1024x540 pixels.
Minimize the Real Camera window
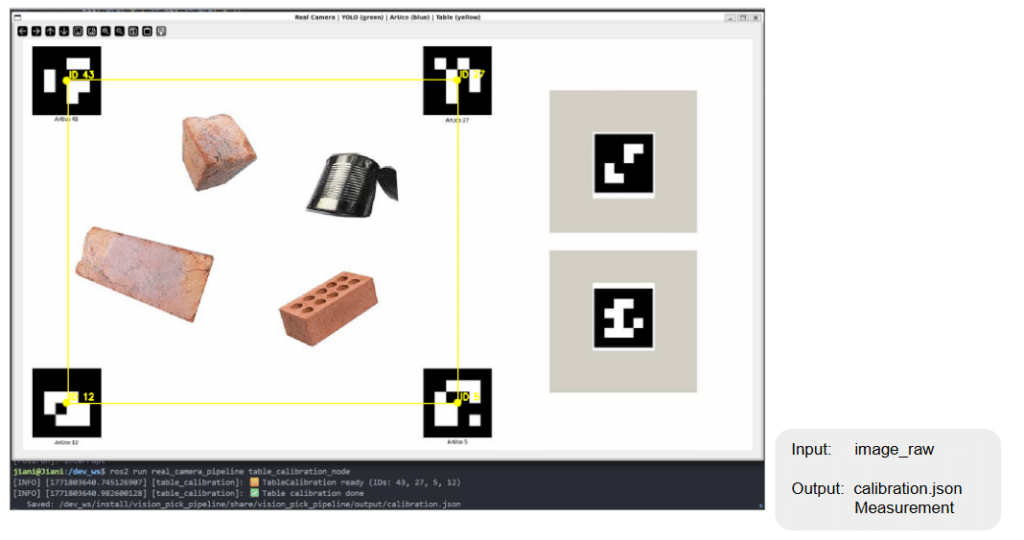tap(730, 18)
